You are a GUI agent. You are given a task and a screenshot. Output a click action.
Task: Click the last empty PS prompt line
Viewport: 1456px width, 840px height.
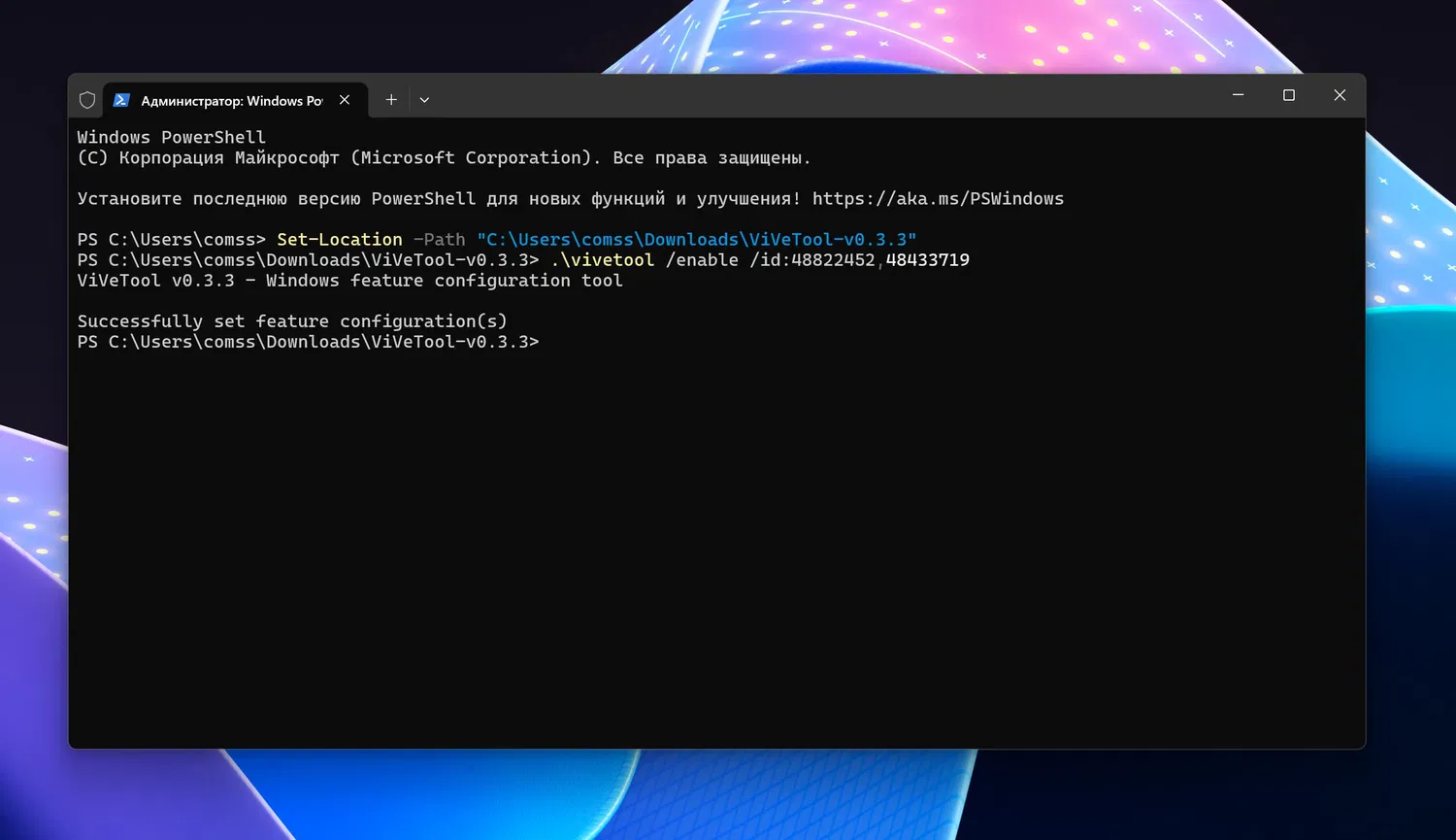click(x=309, y=342)
